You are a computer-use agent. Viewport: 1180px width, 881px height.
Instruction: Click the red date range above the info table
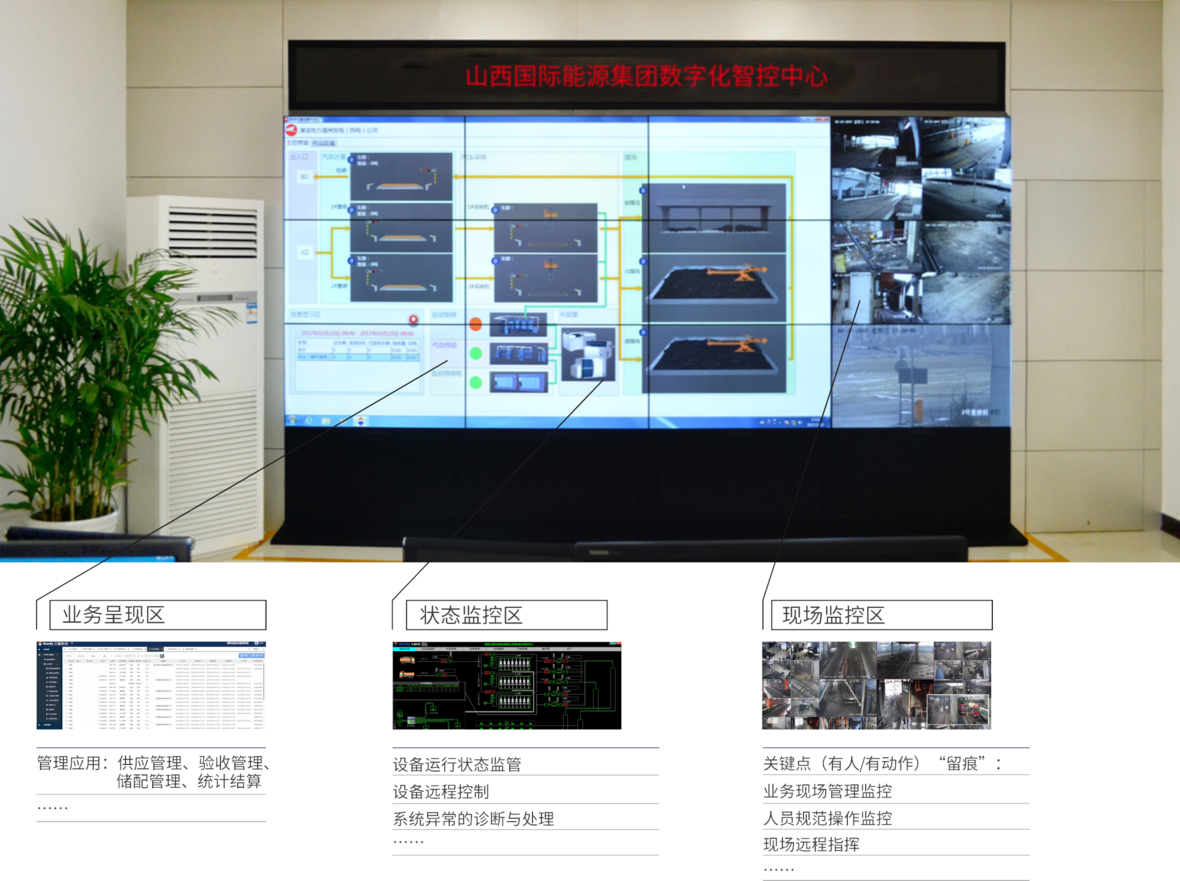pos(357,333)
